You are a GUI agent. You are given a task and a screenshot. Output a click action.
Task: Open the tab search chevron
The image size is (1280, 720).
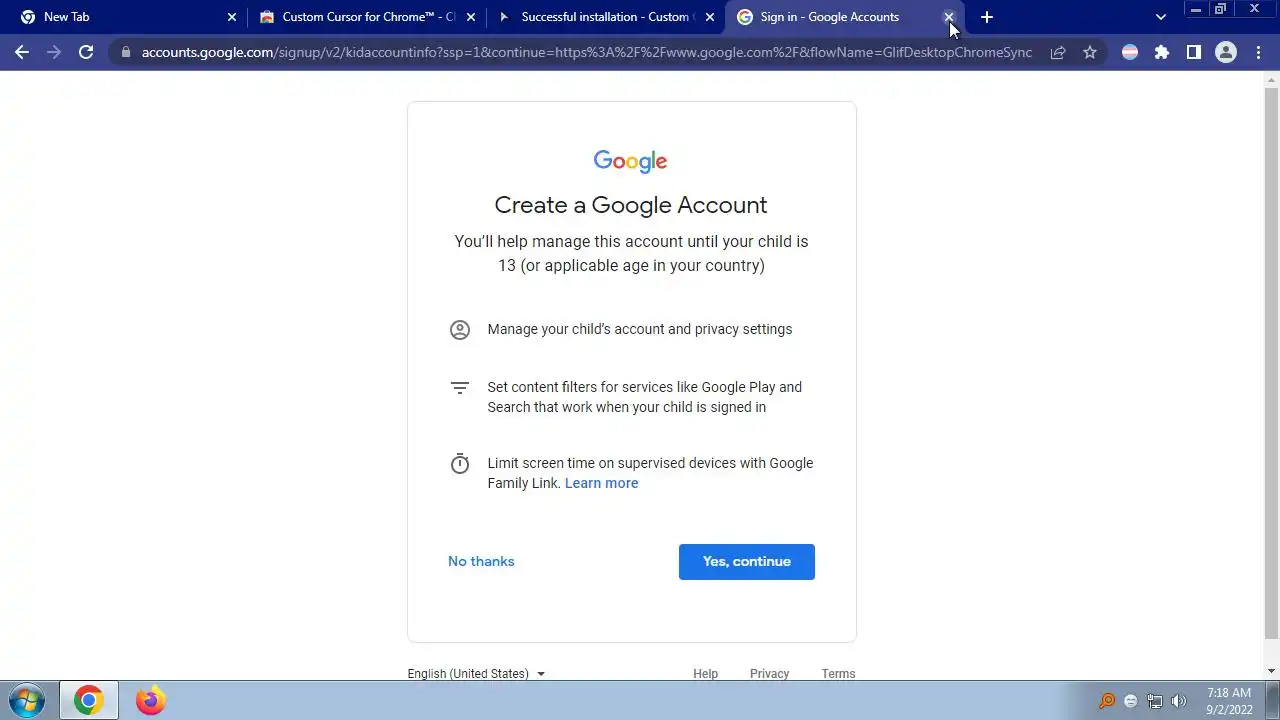point(1161,17)
